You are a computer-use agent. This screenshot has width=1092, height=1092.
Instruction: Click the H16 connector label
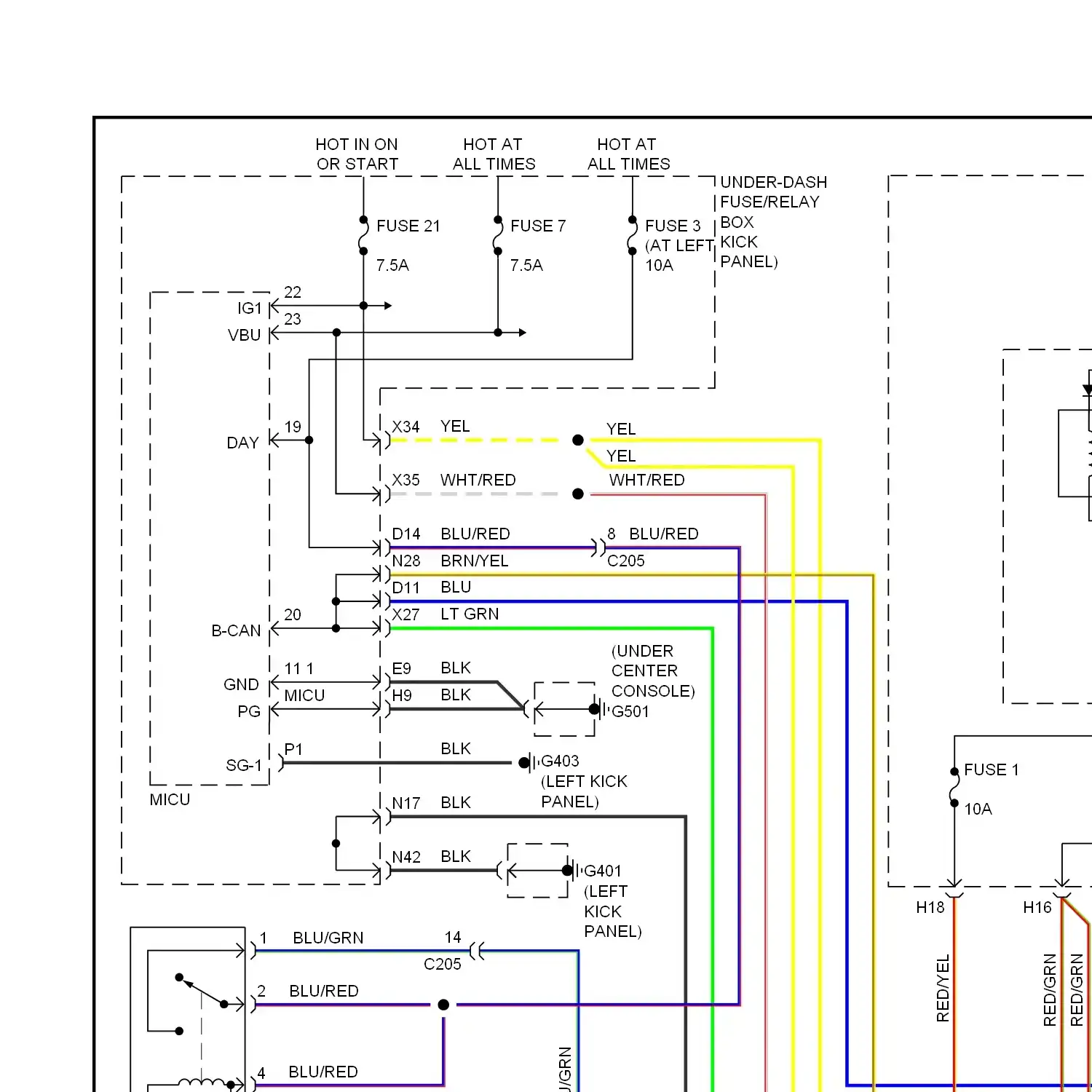pyautogui.click(x=1037, y=908)
